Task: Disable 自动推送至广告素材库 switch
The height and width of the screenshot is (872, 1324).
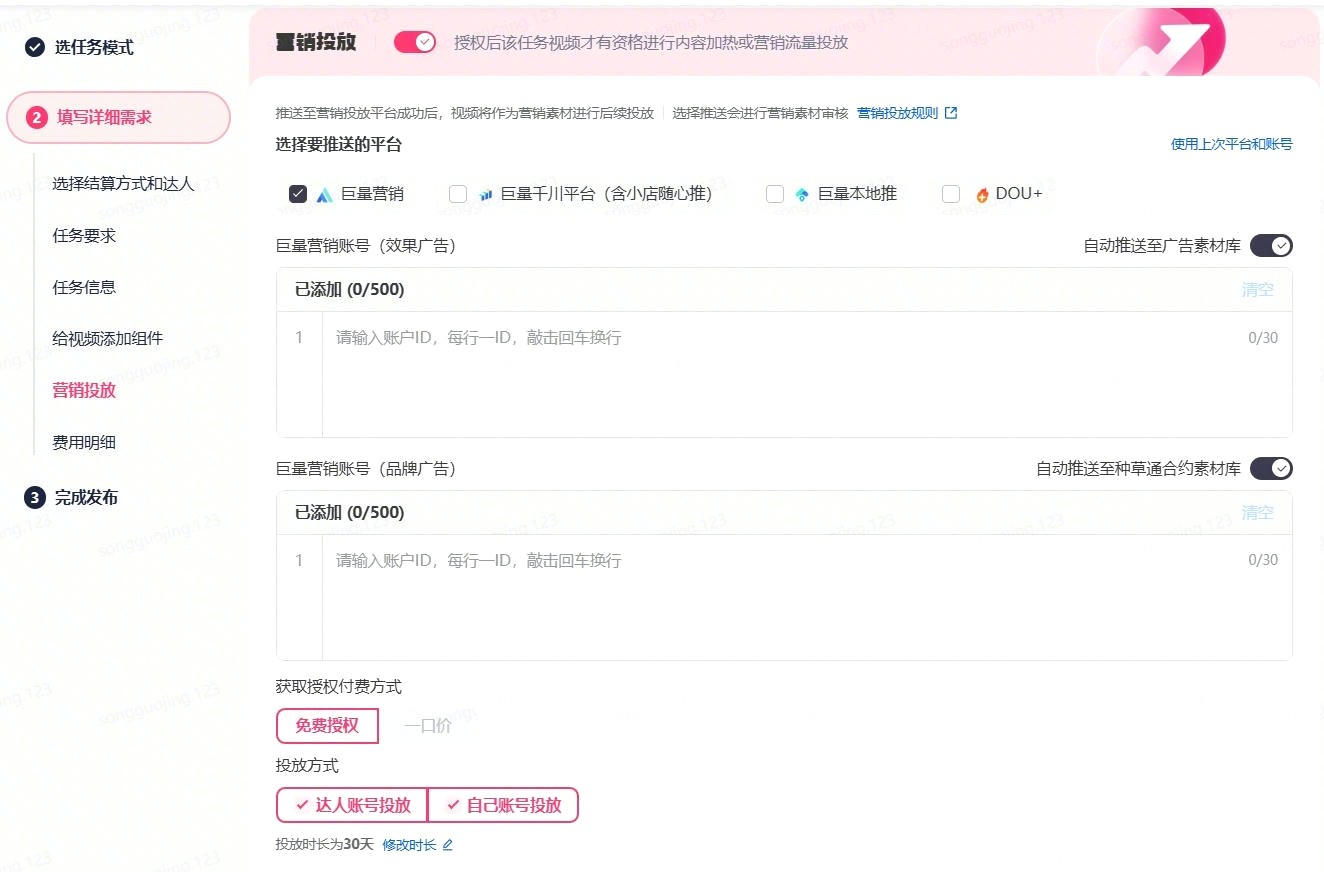Action: pos(1271,245)
